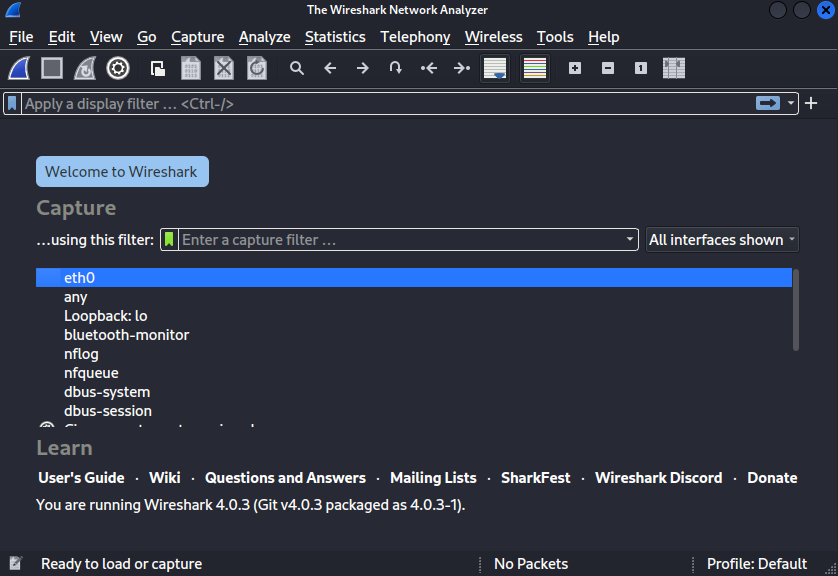Click the interface list vertical scrollbar
The height and width of the screenshot is (576, 838).
tap(796, 310)
